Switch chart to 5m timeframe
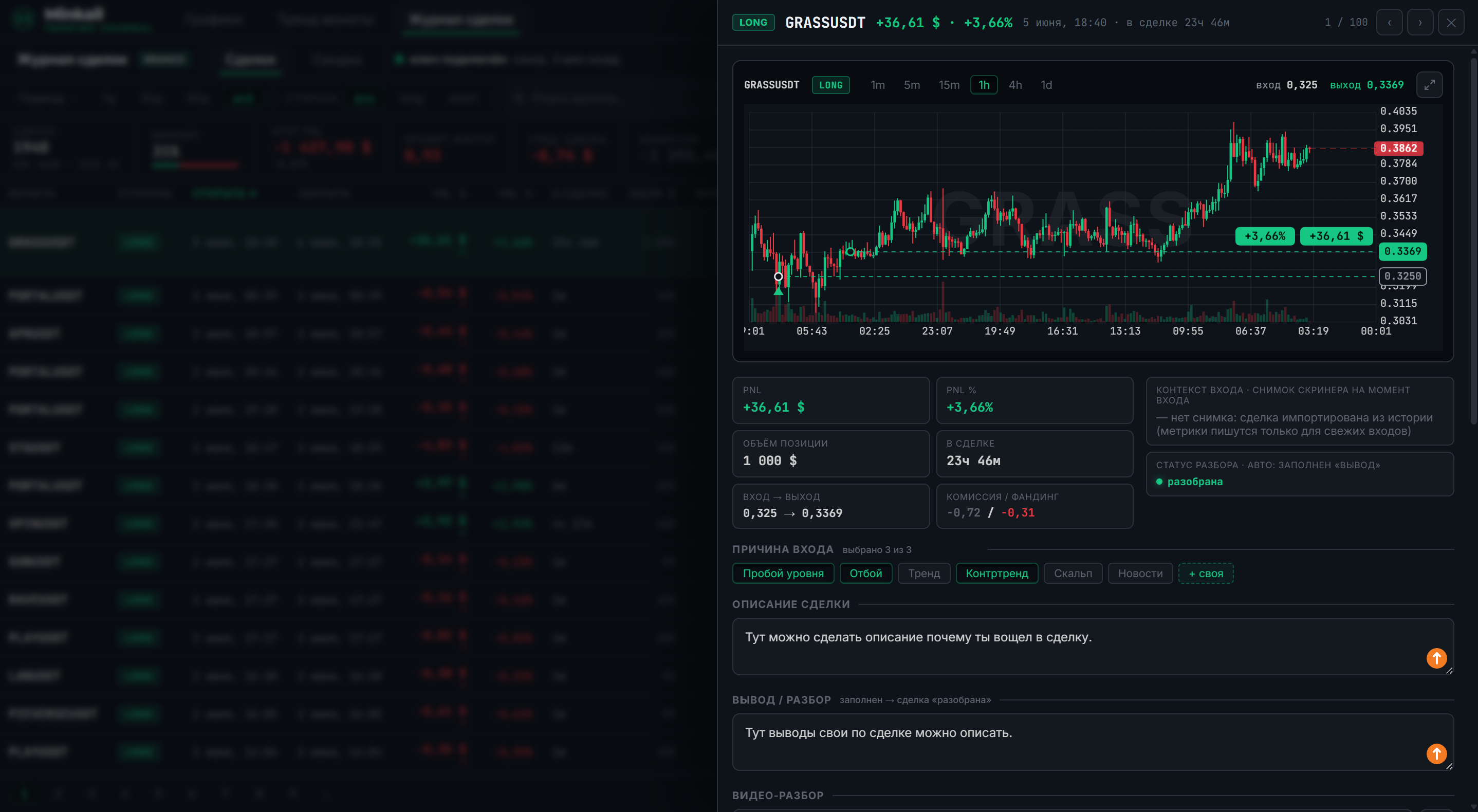The width and height of the screenshot is (1478, 812). tap(912, 85)
